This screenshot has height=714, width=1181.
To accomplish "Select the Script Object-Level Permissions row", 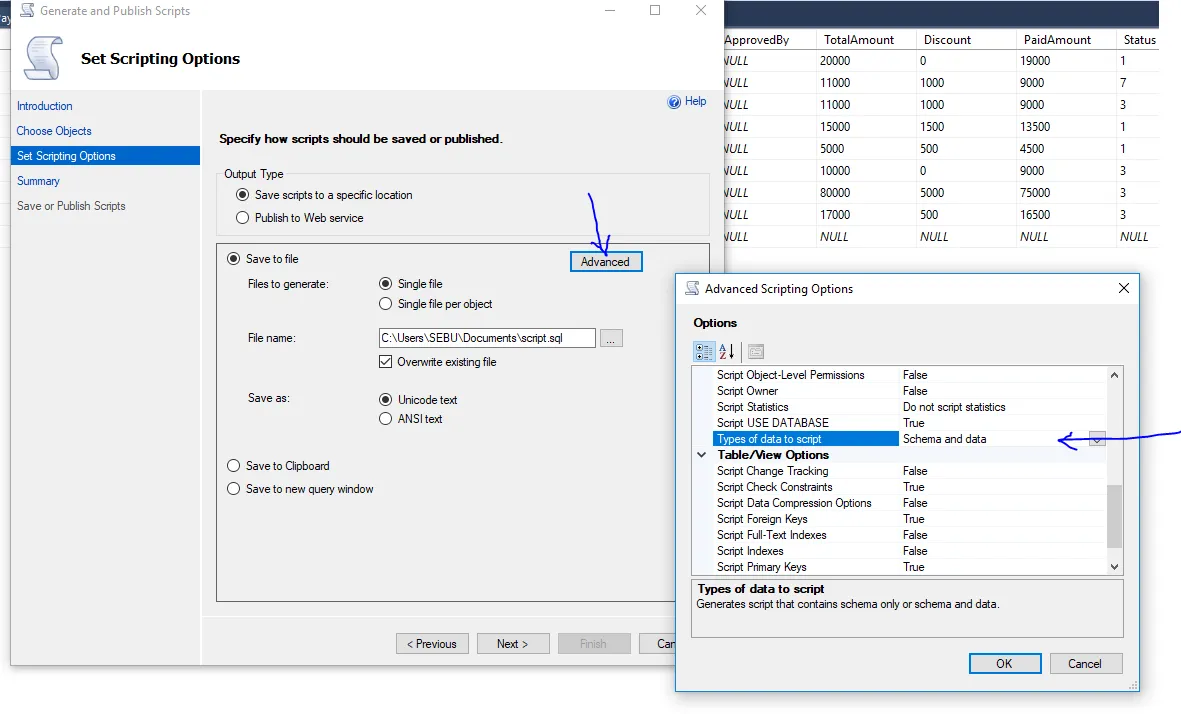I will pyautogui.click(x=909, y=375).
